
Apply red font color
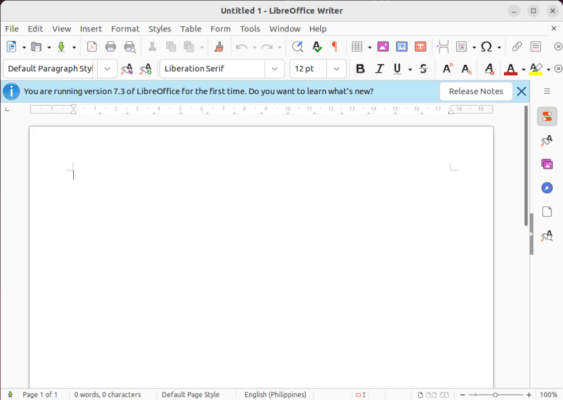(511, 69)
